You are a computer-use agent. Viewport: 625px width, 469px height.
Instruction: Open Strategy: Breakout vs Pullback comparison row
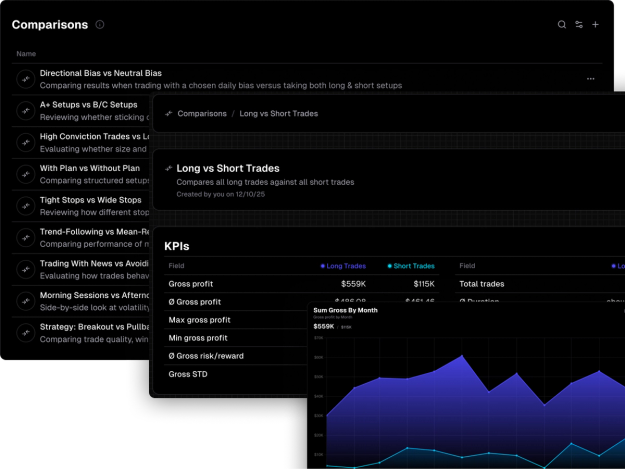(x=81, y=333)
